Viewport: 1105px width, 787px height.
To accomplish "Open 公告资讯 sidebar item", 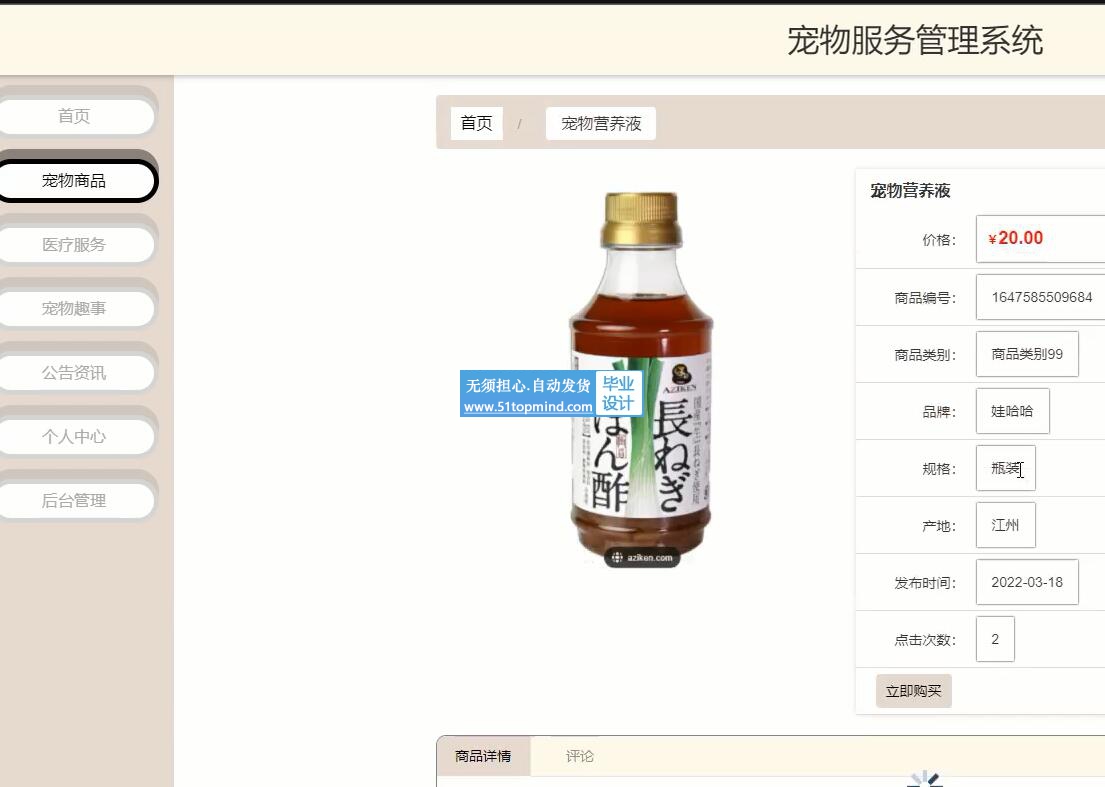I will (75, 373).
